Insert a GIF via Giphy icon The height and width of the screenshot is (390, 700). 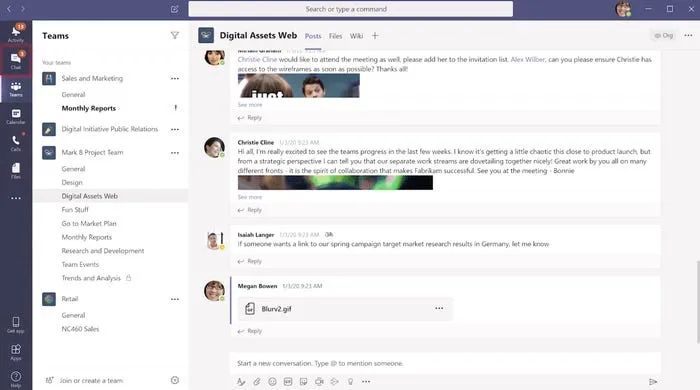tap(288, 382)
